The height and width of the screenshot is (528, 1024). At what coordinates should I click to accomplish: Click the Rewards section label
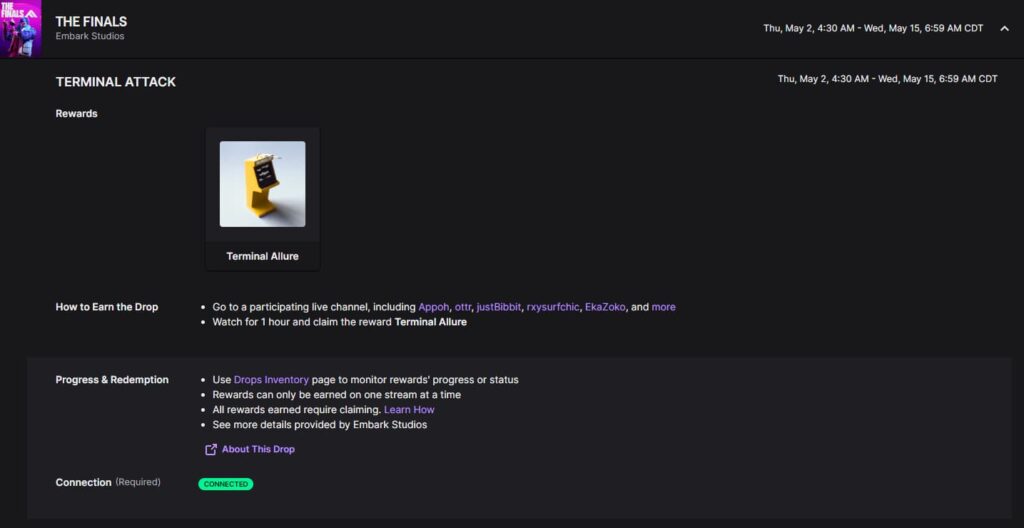(x=76, y=114)
